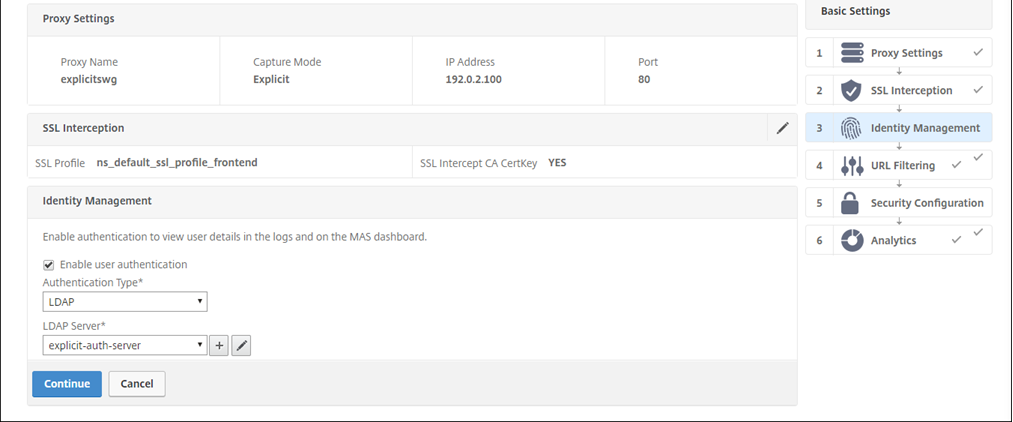Click the SSL Interception edit pencil icon
Image resolution: width=1013 pixels, height=422 pixels.
pyautogui.click(x=782, y=128)
